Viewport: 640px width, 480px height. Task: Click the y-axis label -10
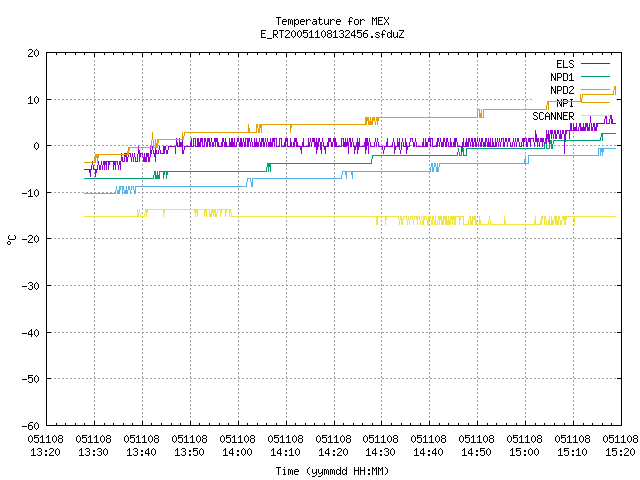pos(31,193)
